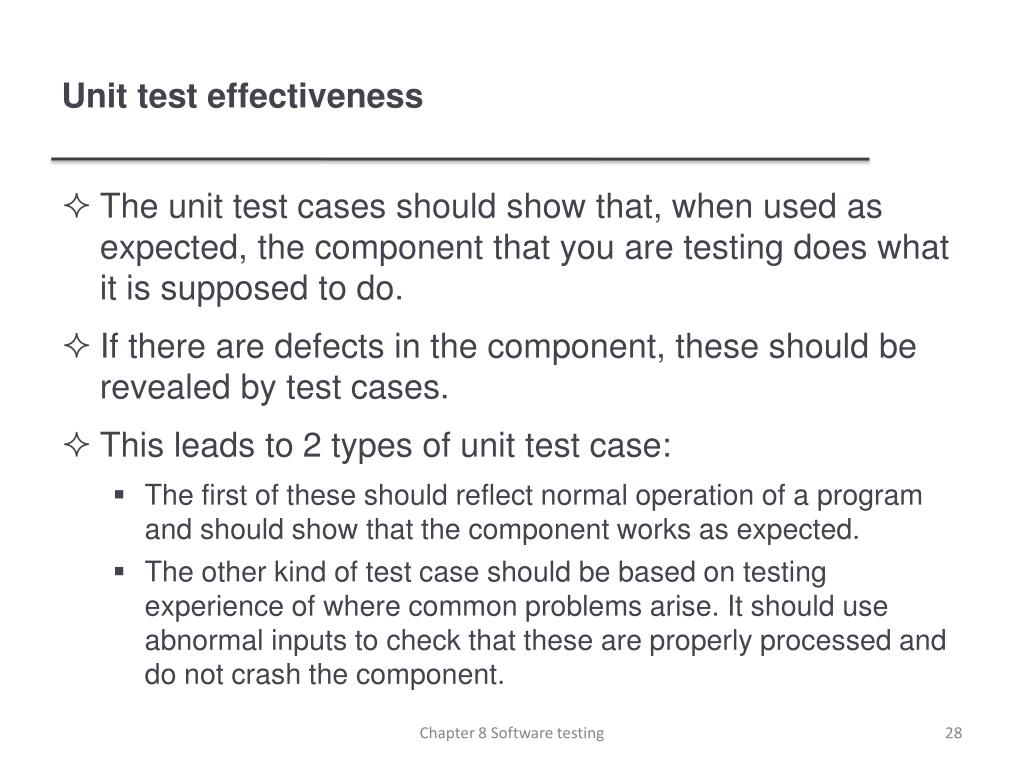Image resolution: width=1024 pixels, height=768 pixels.
Task: Click the diamond bullet before 'This leads to'
Action: (x=76, y=445)
